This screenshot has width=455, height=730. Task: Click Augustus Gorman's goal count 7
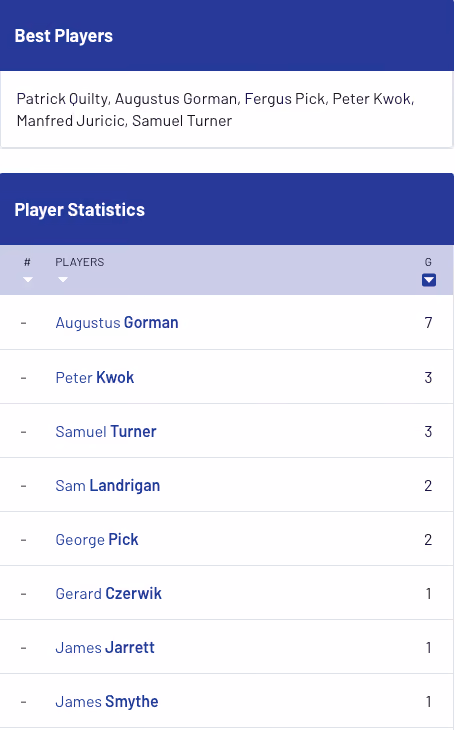428,323
